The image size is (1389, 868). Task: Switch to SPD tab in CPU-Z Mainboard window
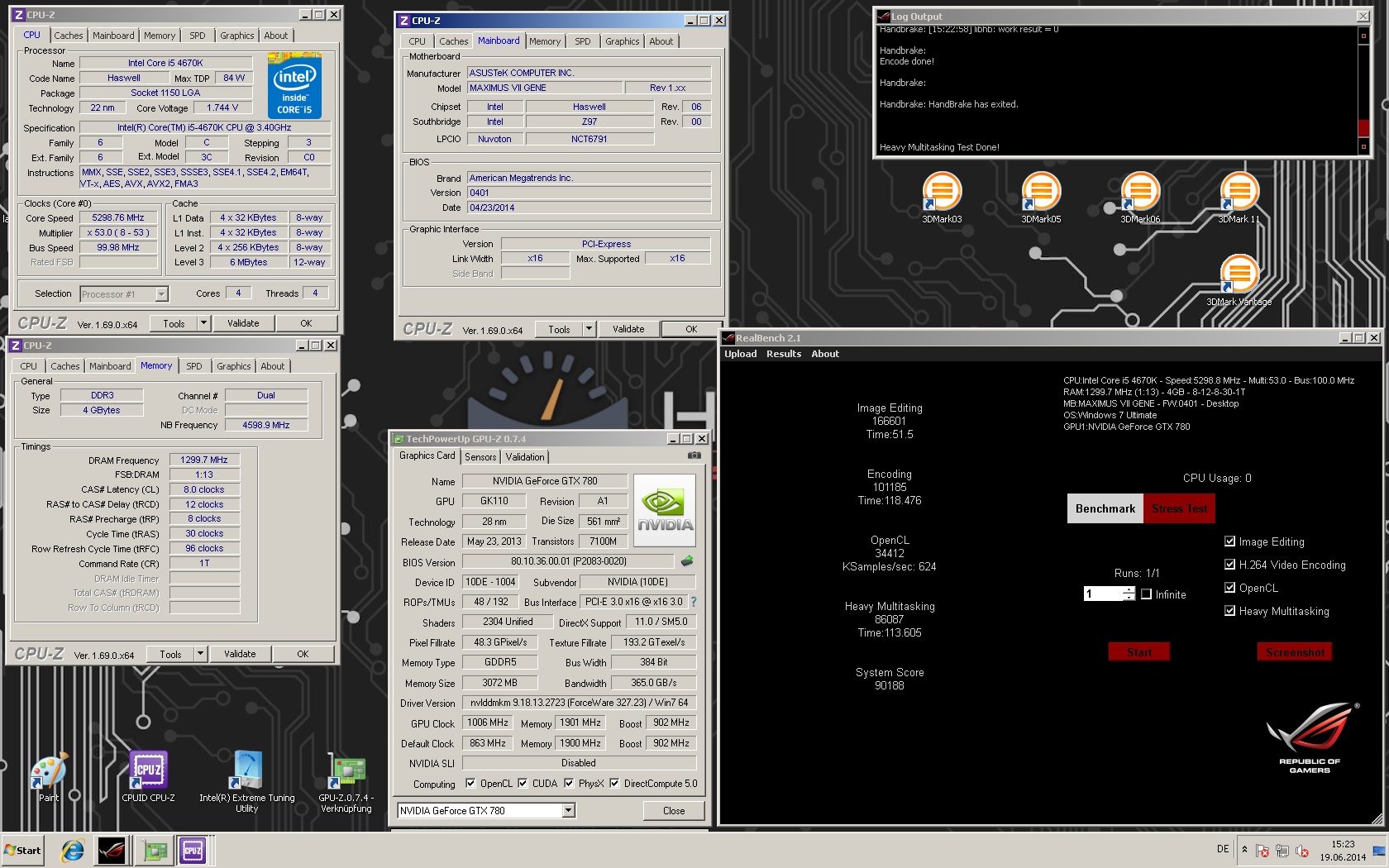(583, 41)
